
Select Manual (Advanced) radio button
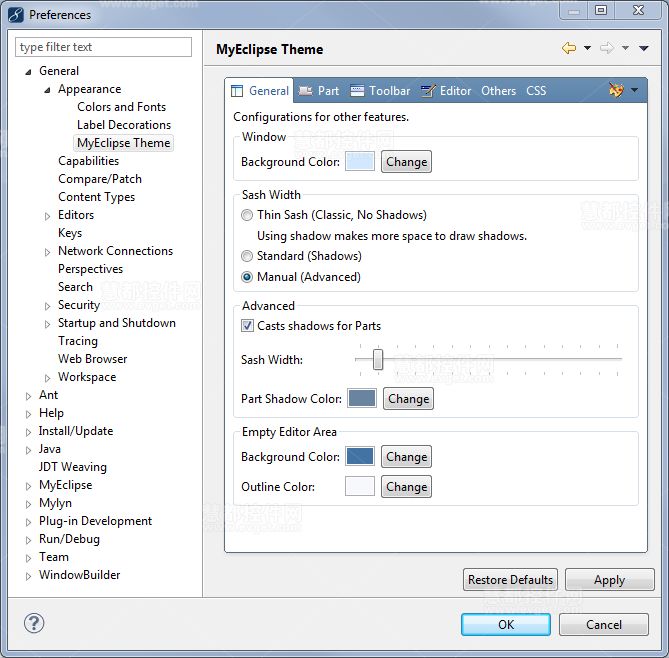[247, 277]
